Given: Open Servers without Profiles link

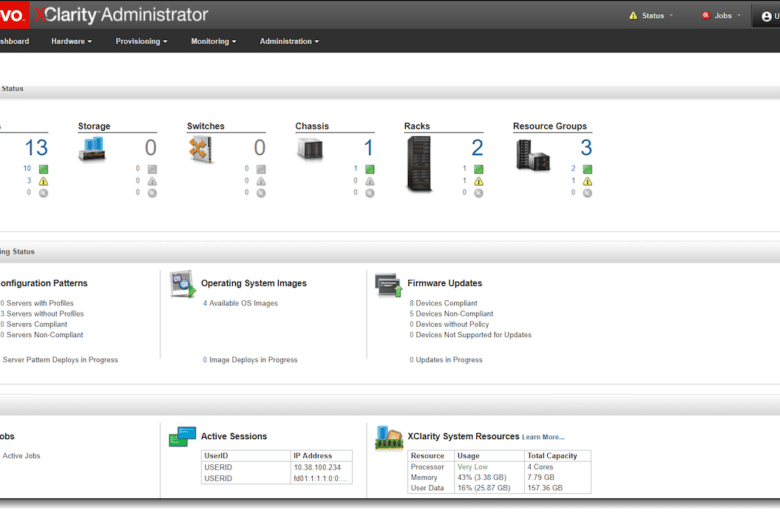Looking at the screenshot, I should tap(42, 313).
